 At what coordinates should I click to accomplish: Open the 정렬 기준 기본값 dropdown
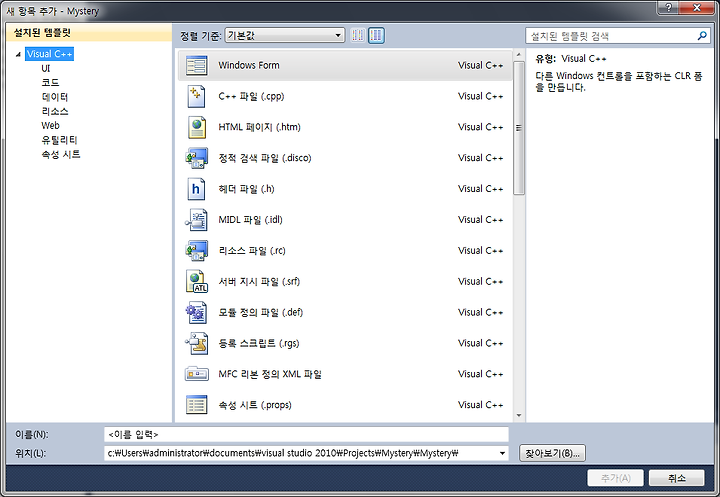tap(285, 35)
